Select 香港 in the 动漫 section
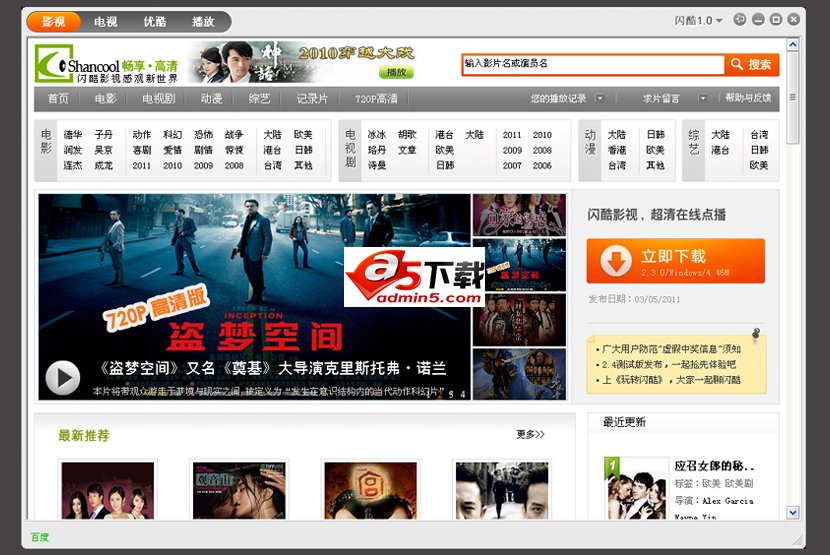 point(617,150)
